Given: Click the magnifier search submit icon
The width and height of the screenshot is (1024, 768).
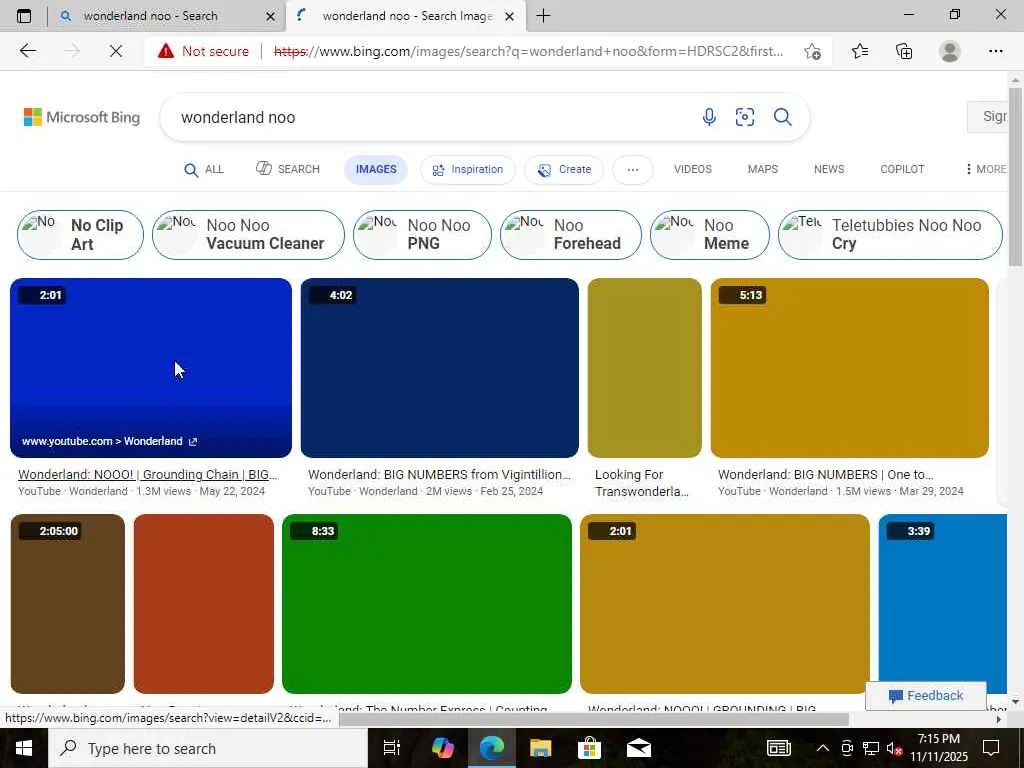Looking at the screenshot, I should tap(782, 117).
